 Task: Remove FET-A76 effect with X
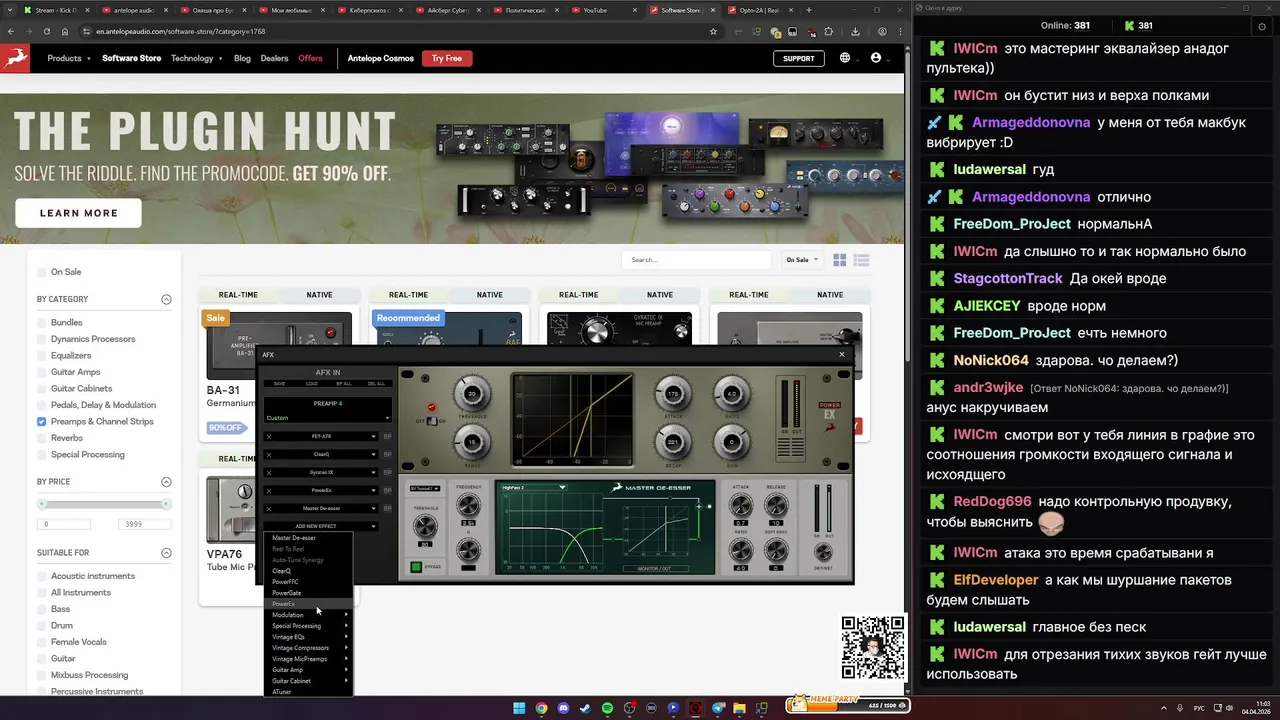(269, 436)
